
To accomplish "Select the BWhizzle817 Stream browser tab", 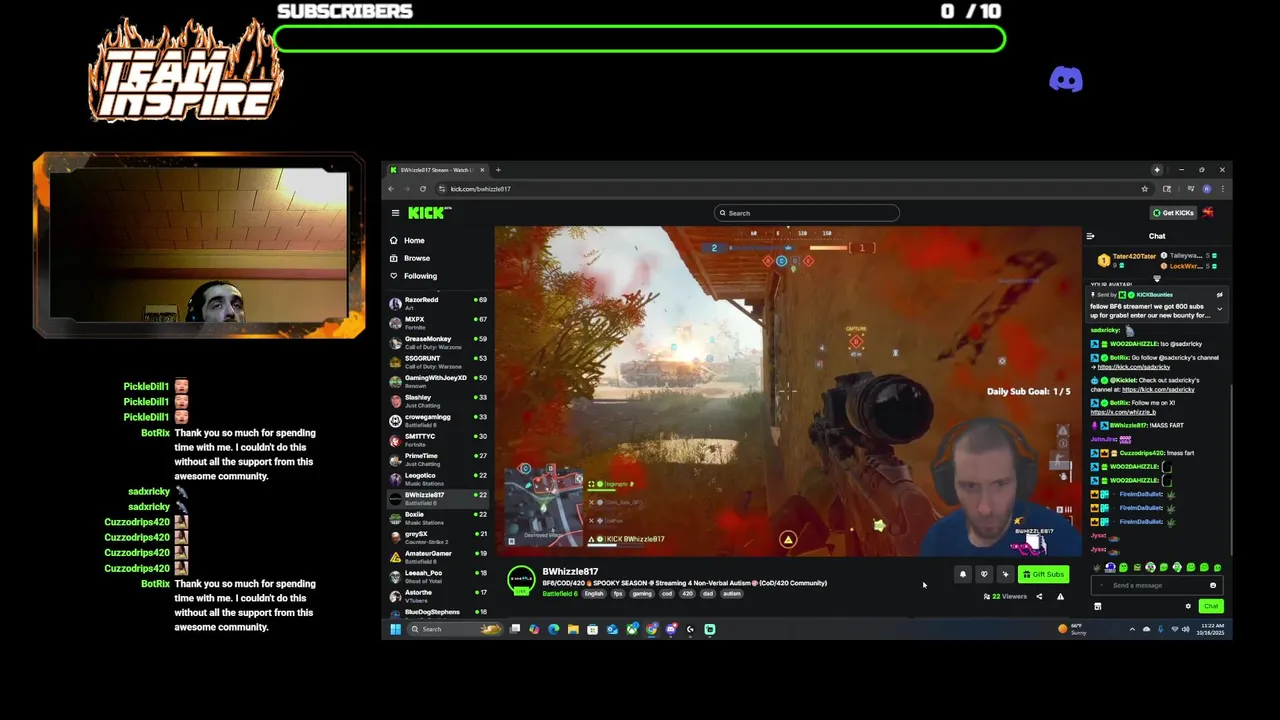I will pos(436,170).
